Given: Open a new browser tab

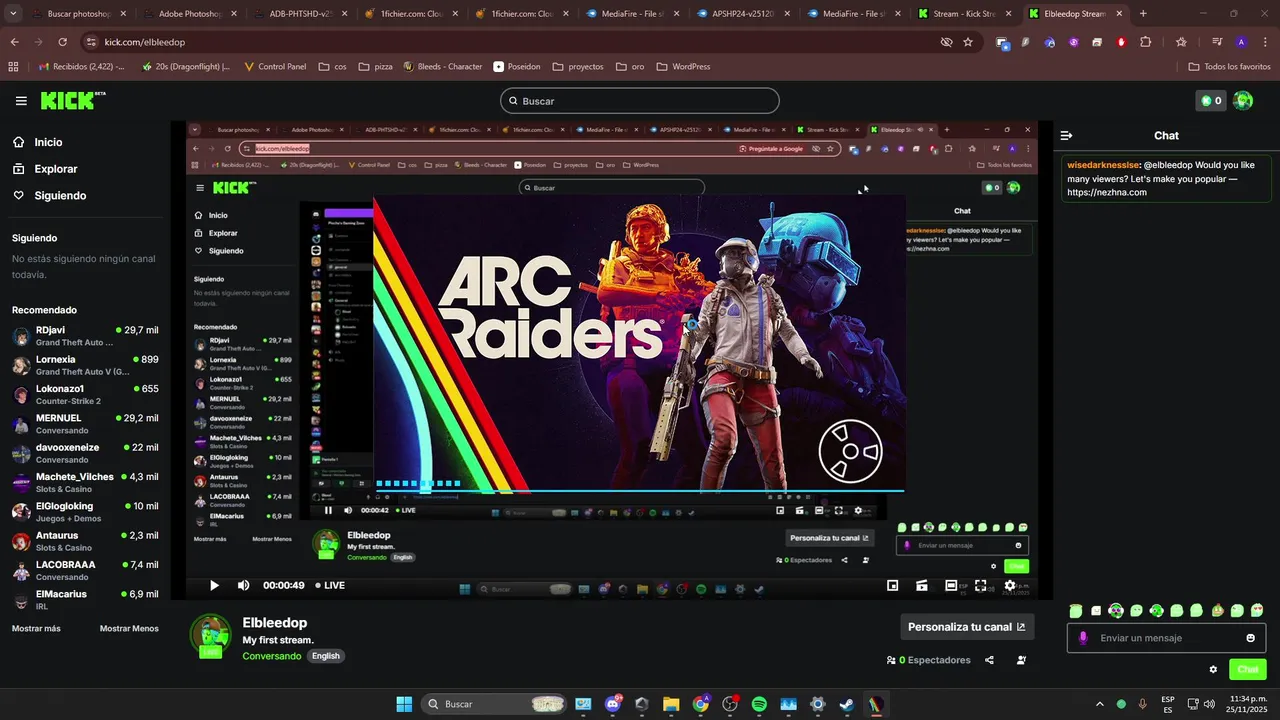Looking at the screenshot, I should tap(1143, 14).
